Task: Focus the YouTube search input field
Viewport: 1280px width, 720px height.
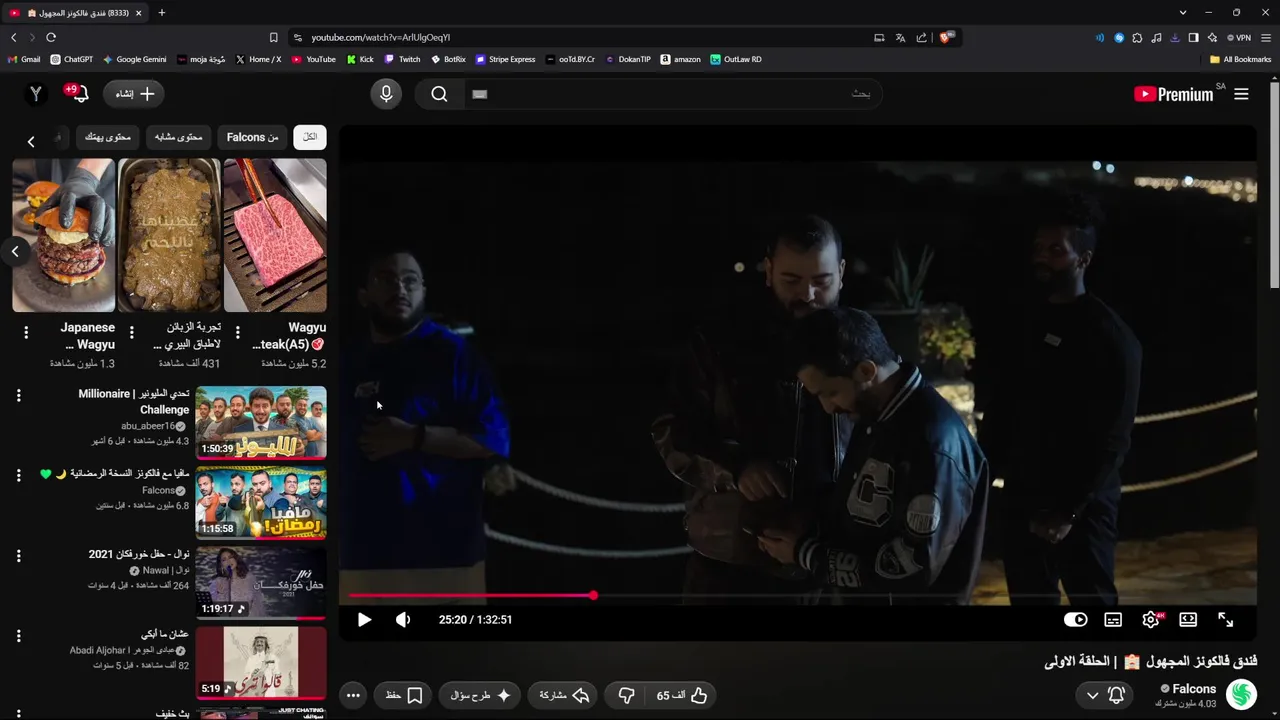Action: (x=672, y=94)
